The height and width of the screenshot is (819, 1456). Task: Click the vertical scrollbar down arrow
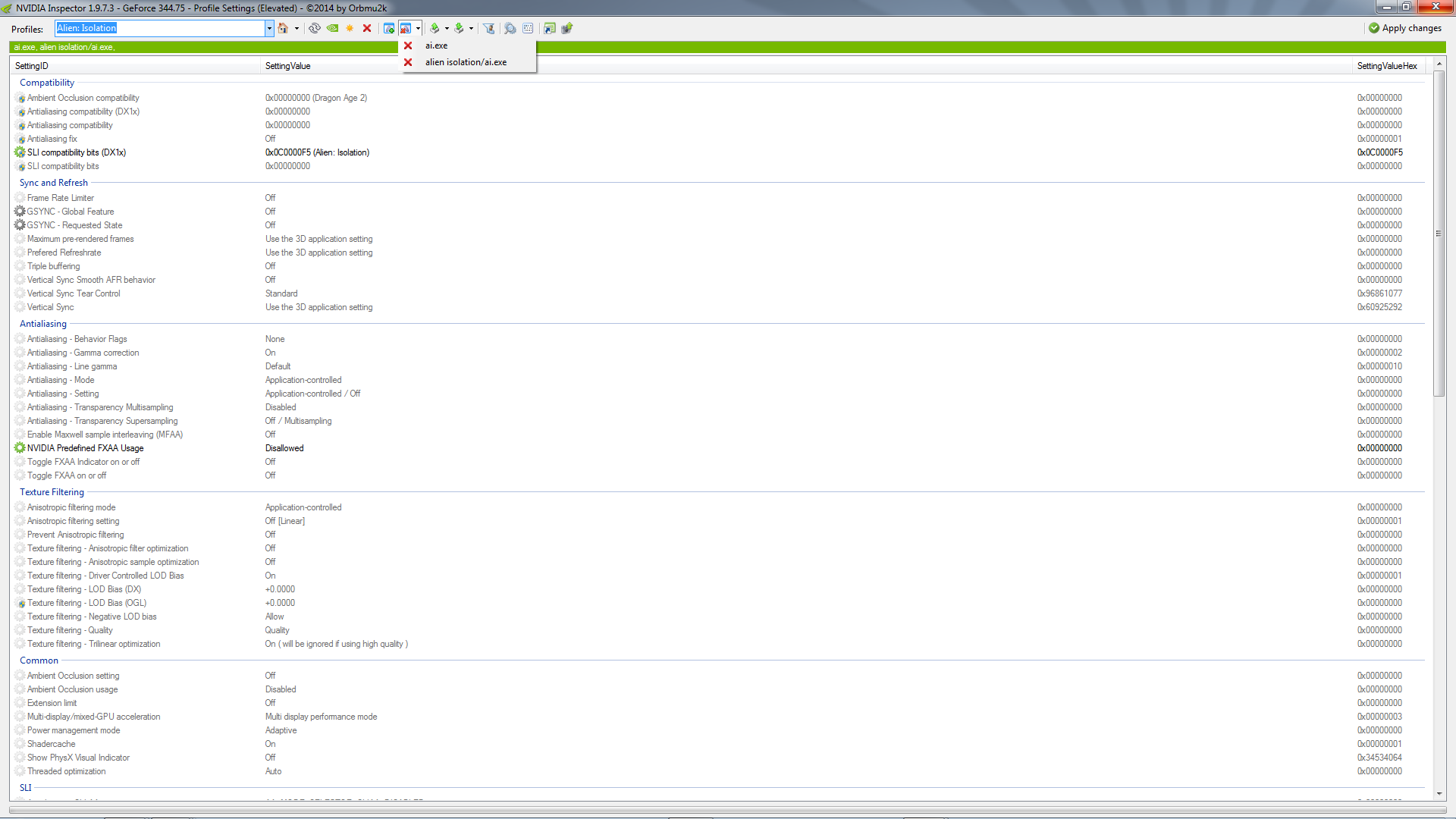point(1439,794)
